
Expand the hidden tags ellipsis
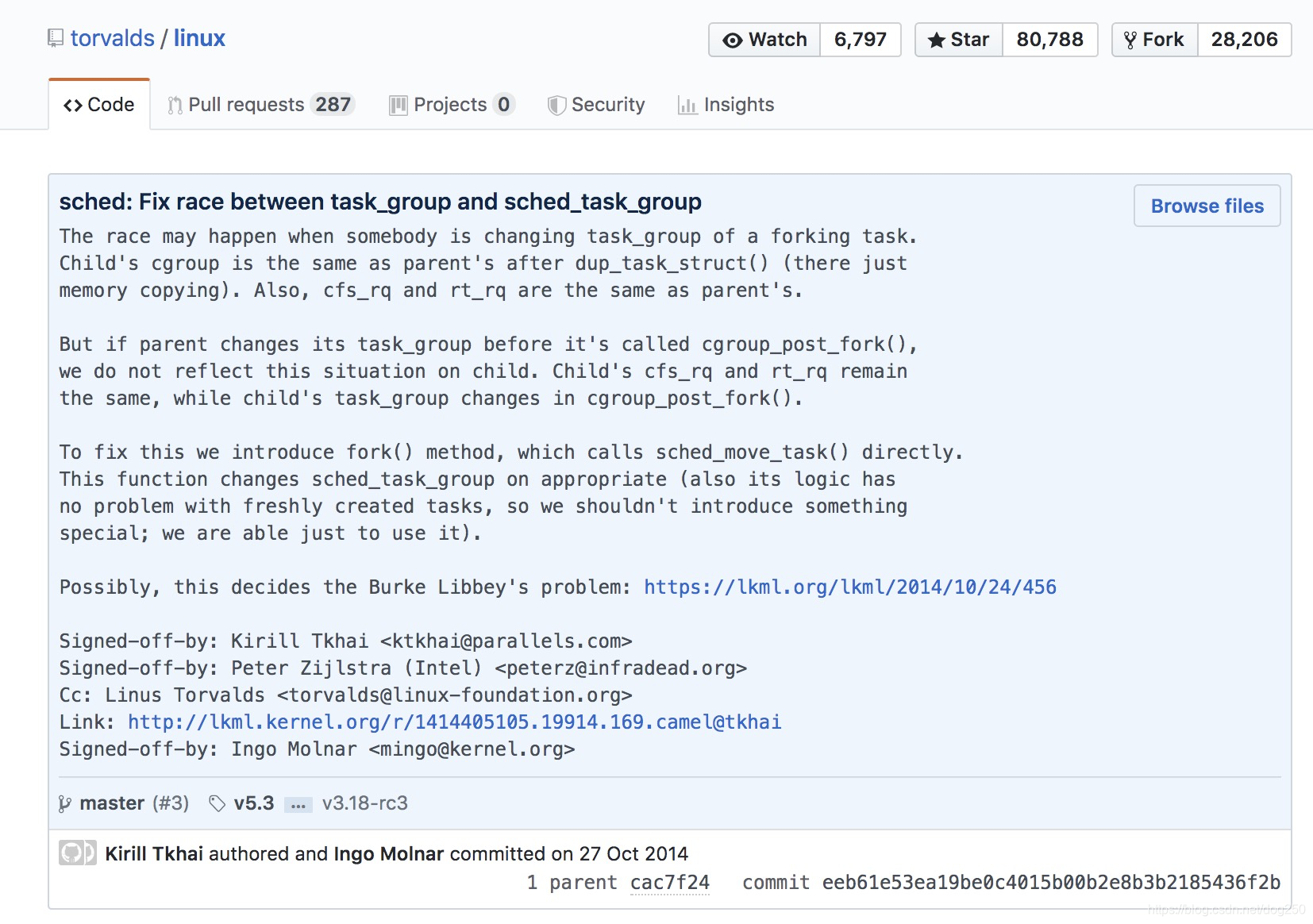point(298,805)
